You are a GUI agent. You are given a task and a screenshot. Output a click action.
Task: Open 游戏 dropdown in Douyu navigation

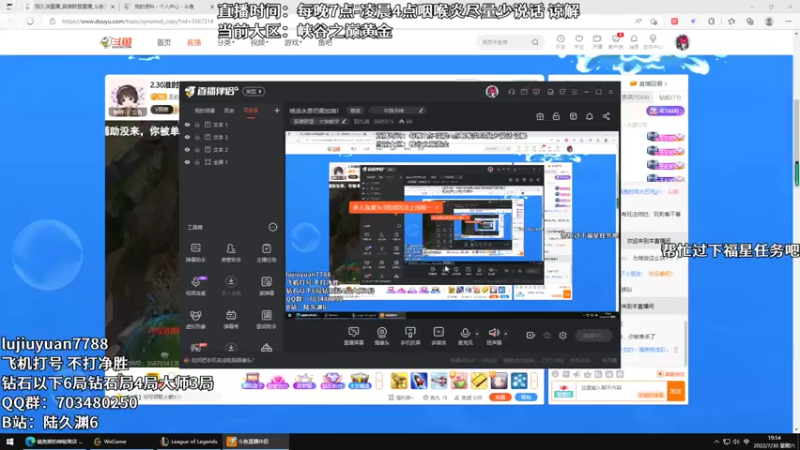(293, 42)
